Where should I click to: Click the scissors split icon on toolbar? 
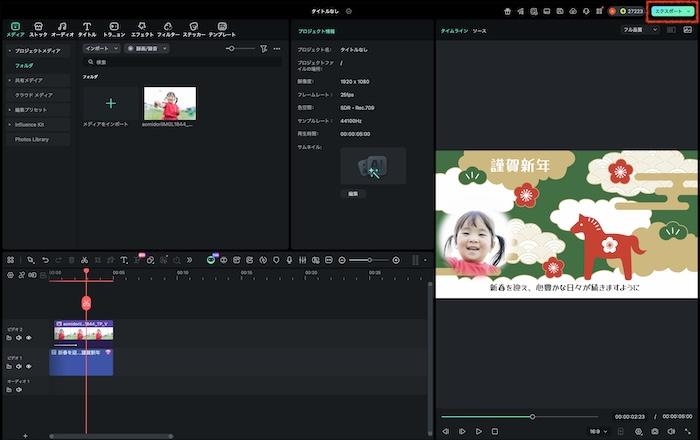click(84, 260)
